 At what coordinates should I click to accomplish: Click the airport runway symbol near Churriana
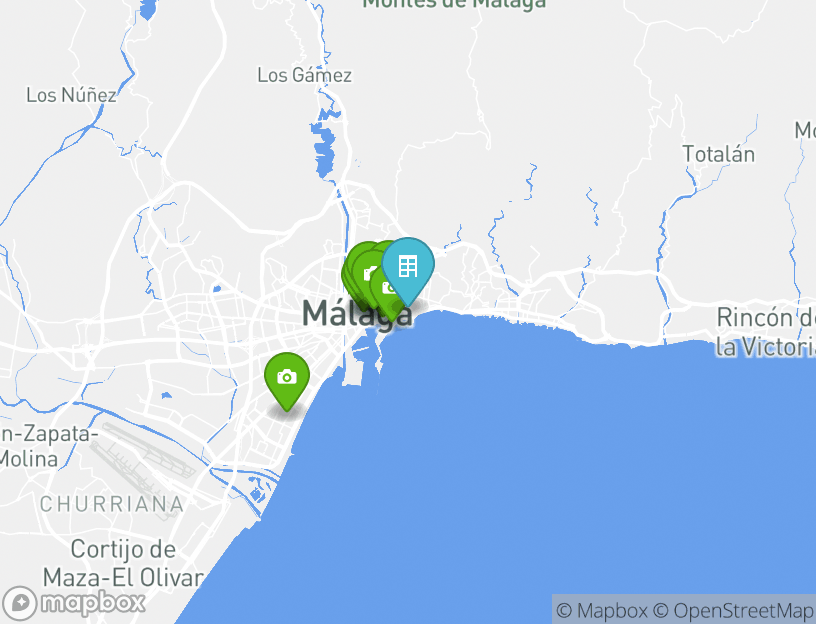coord(141,465)
